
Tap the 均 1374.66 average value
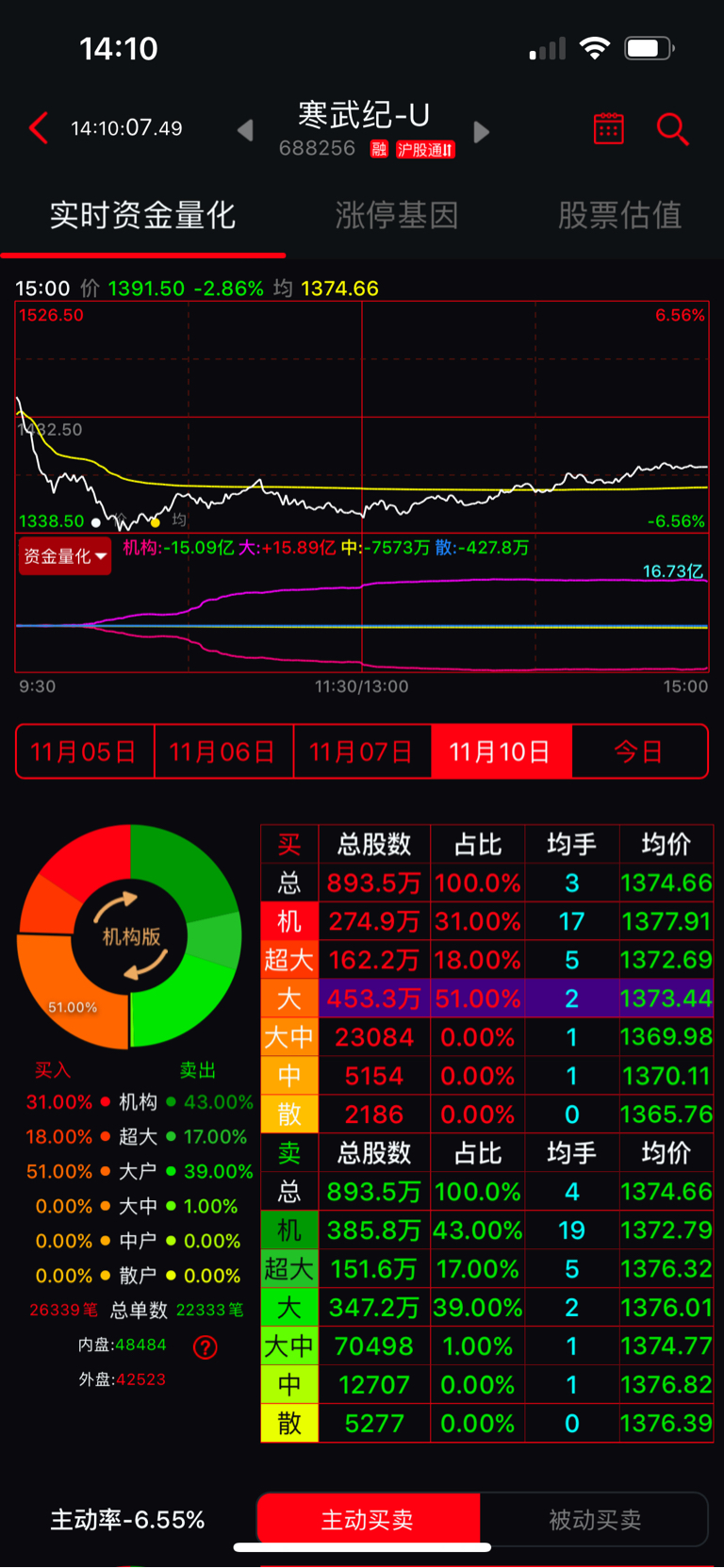click(326, 289)
